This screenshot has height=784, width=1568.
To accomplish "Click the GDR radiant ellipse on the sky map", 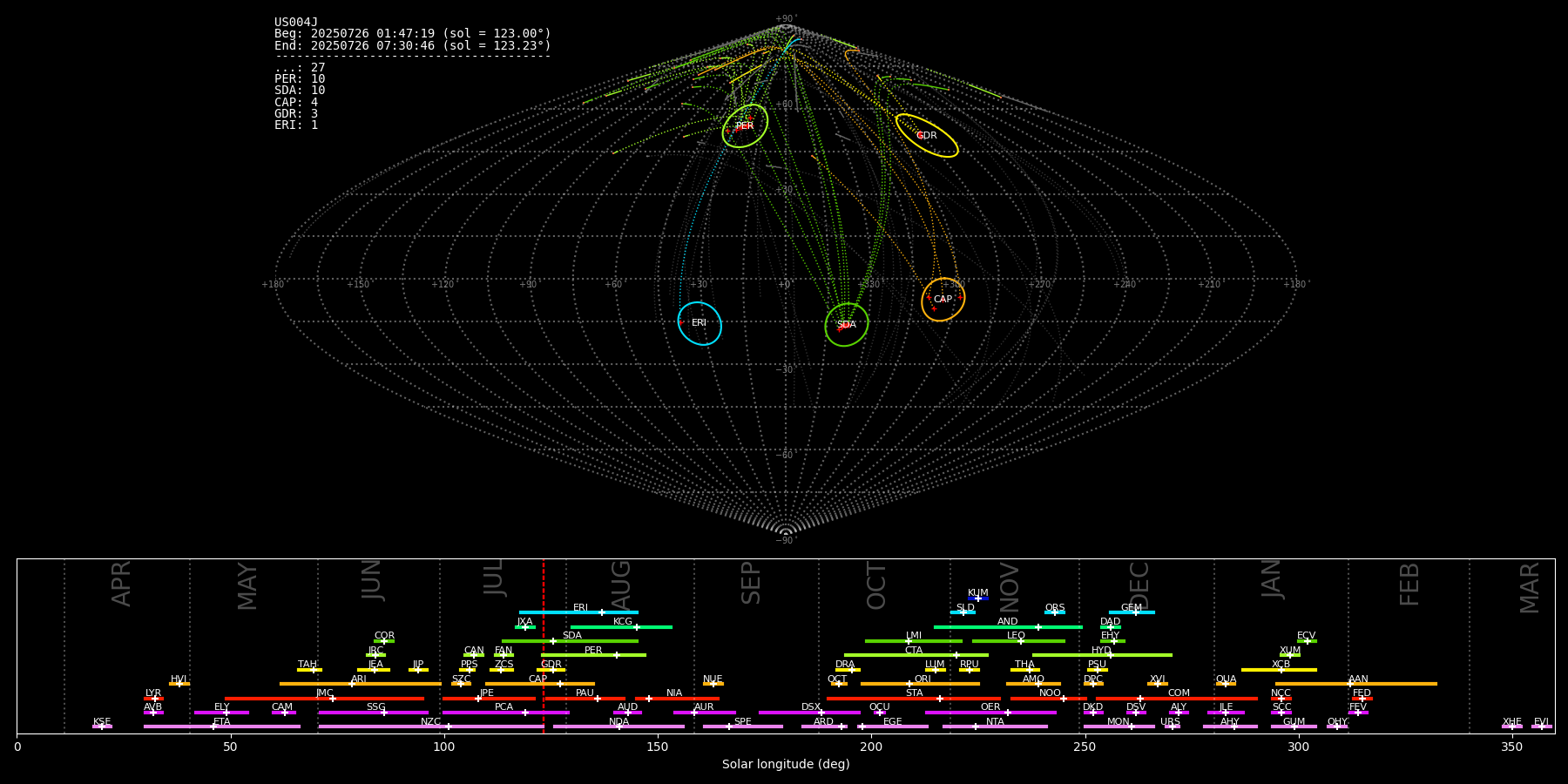I will pos(927,135).
